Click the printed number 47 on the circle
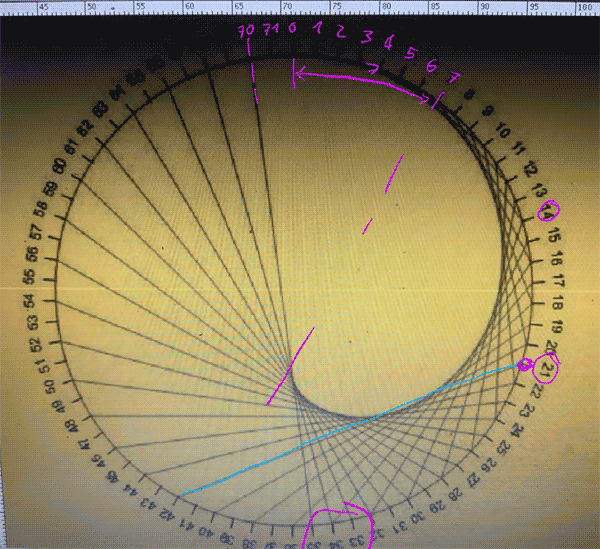Image resolution: width=600 pixels, height=549 pixels. coord(83,443)
